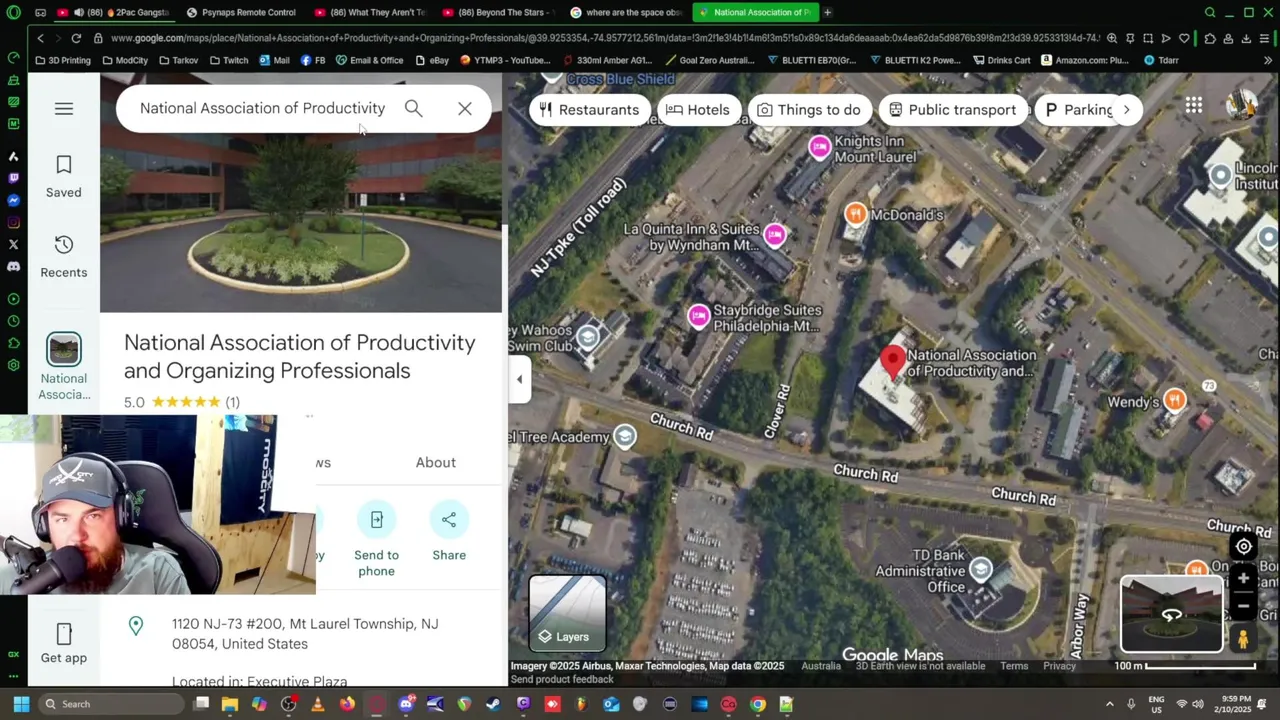Select the Things to do chip
The width and height of the screenshot is (1280, 720).
point(808,110)
